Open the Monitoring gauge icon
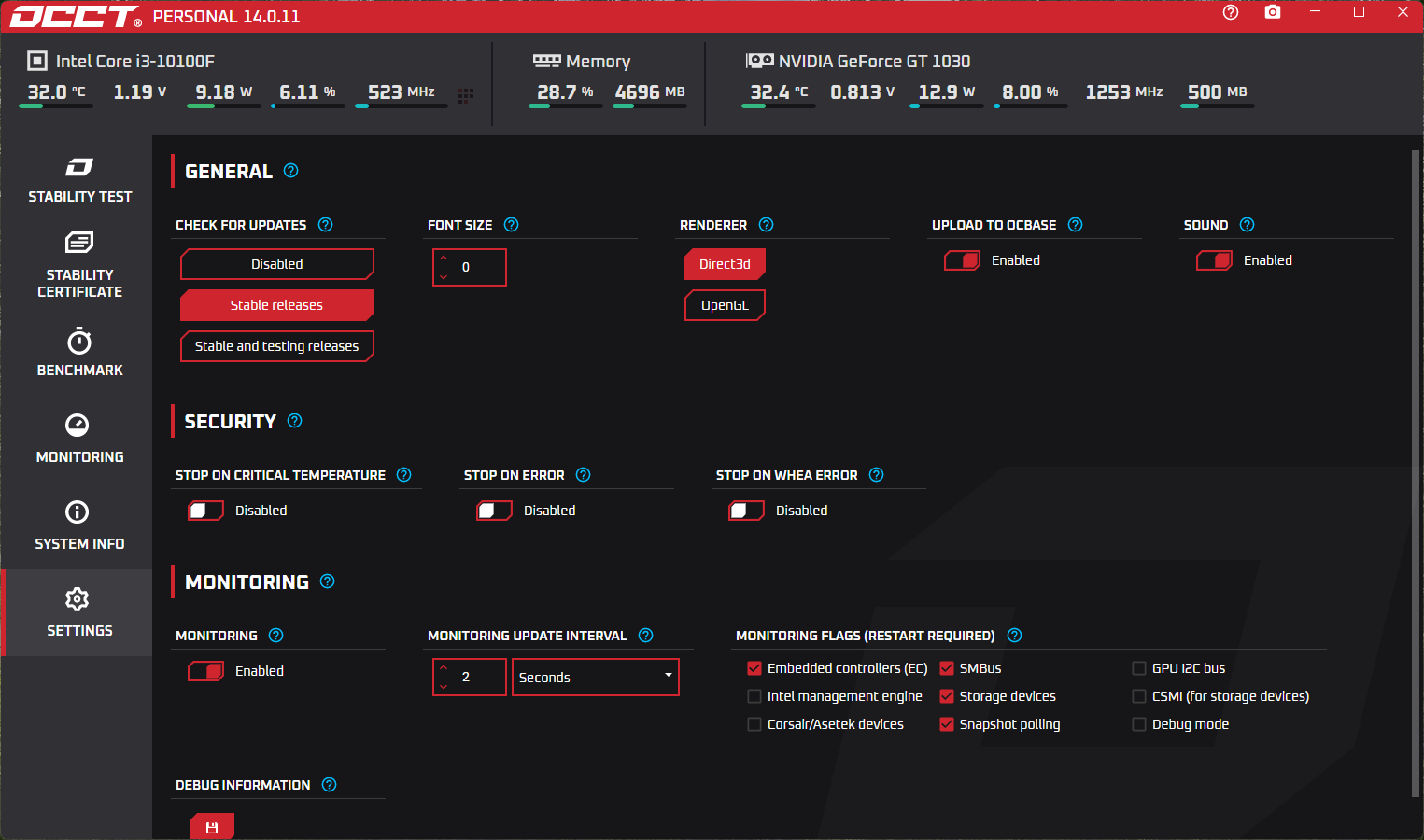This screenshot has width=1424, height=840. (78, 426)
